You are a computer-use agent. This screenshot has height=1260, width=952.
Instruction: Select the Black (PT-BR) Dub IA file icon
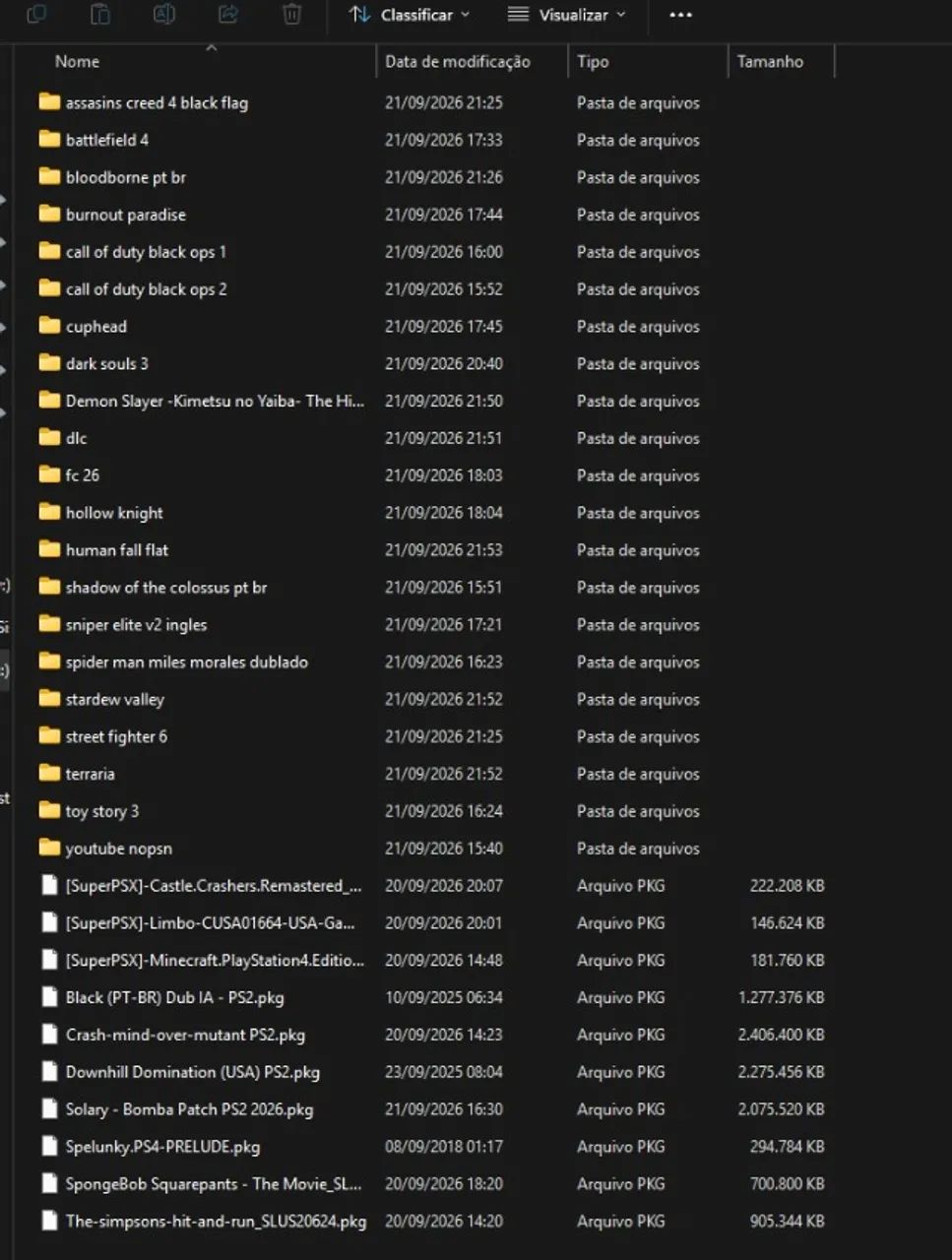pyautogui.click(x=49, y=997)
